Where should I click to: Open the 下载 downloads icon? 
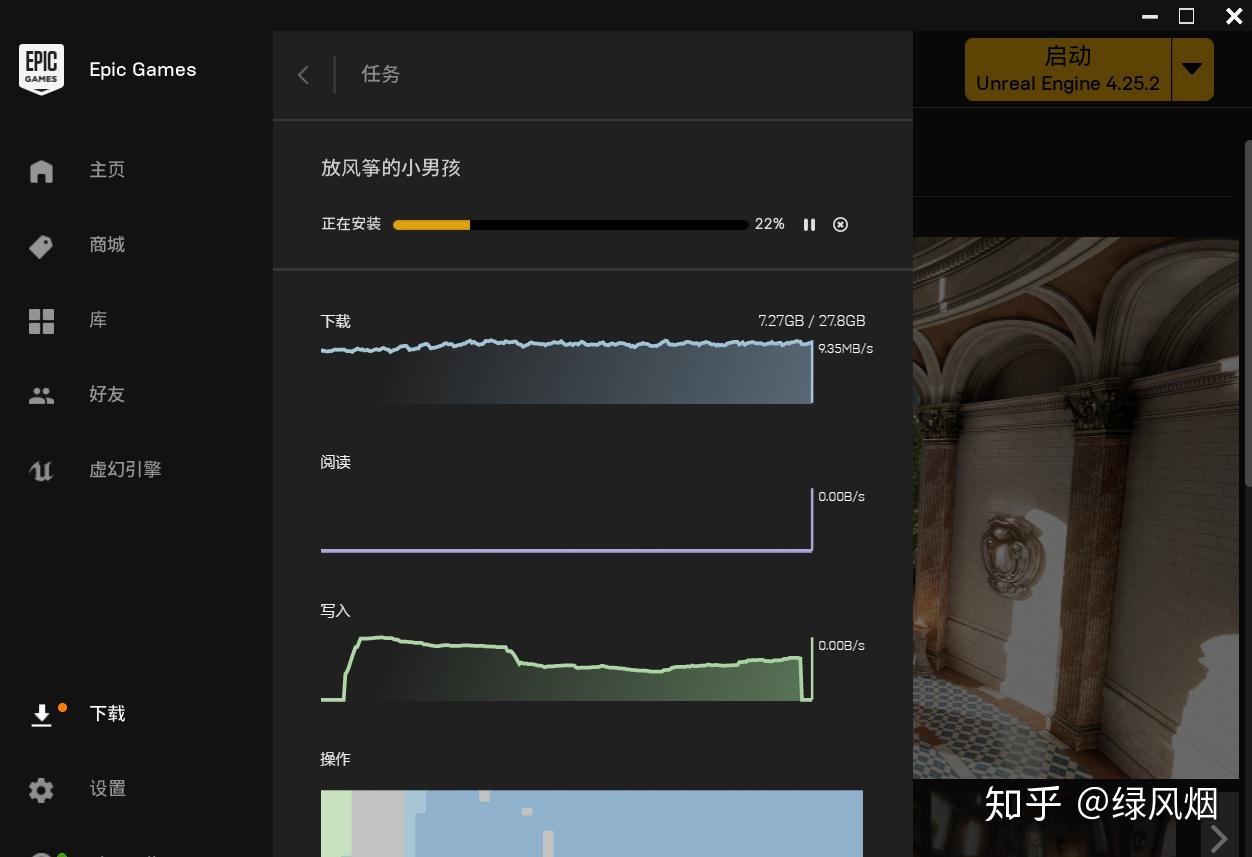pos(41,714)
